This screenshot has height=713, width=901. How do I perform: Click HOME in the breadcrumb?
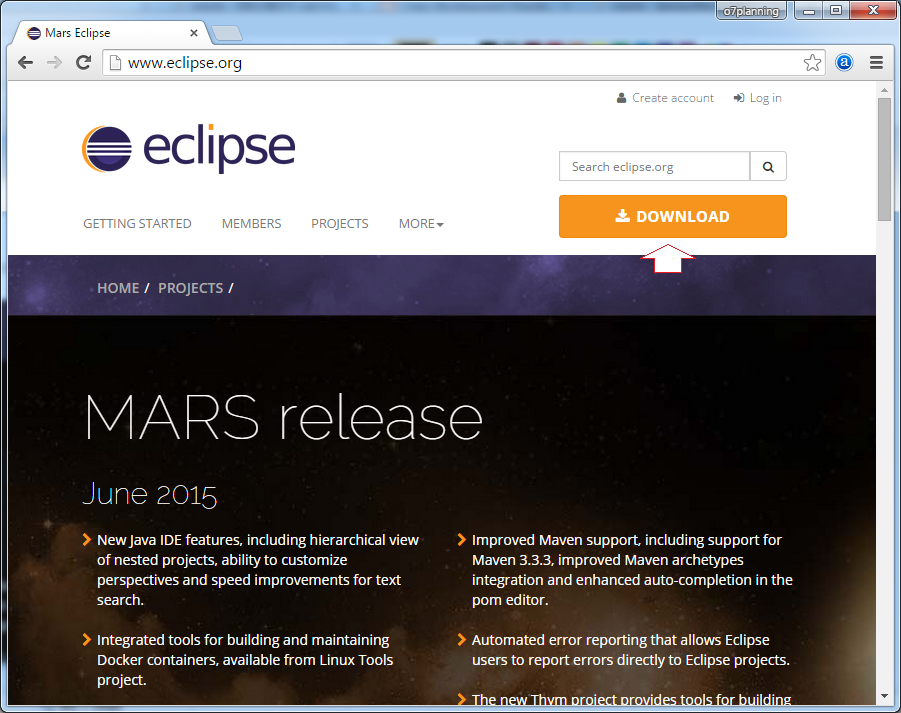[118, 288]
